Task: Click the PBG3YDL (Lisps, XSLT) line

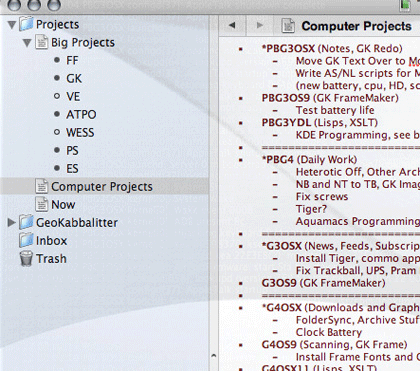Action: coord(319,123)
